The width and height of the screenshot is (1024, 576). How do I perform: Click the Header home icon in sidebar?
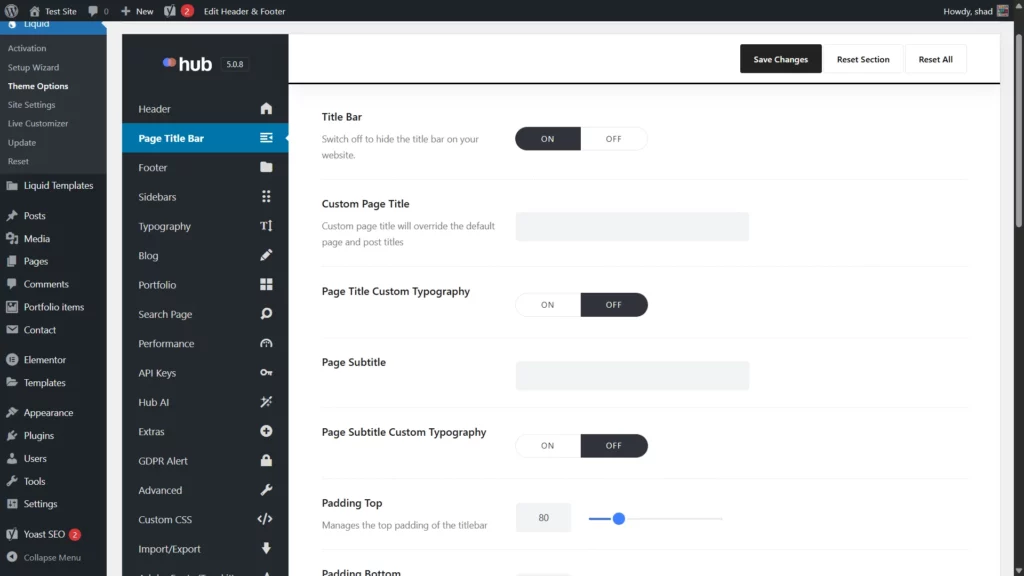pyautogui.click(x=266, y=109)
